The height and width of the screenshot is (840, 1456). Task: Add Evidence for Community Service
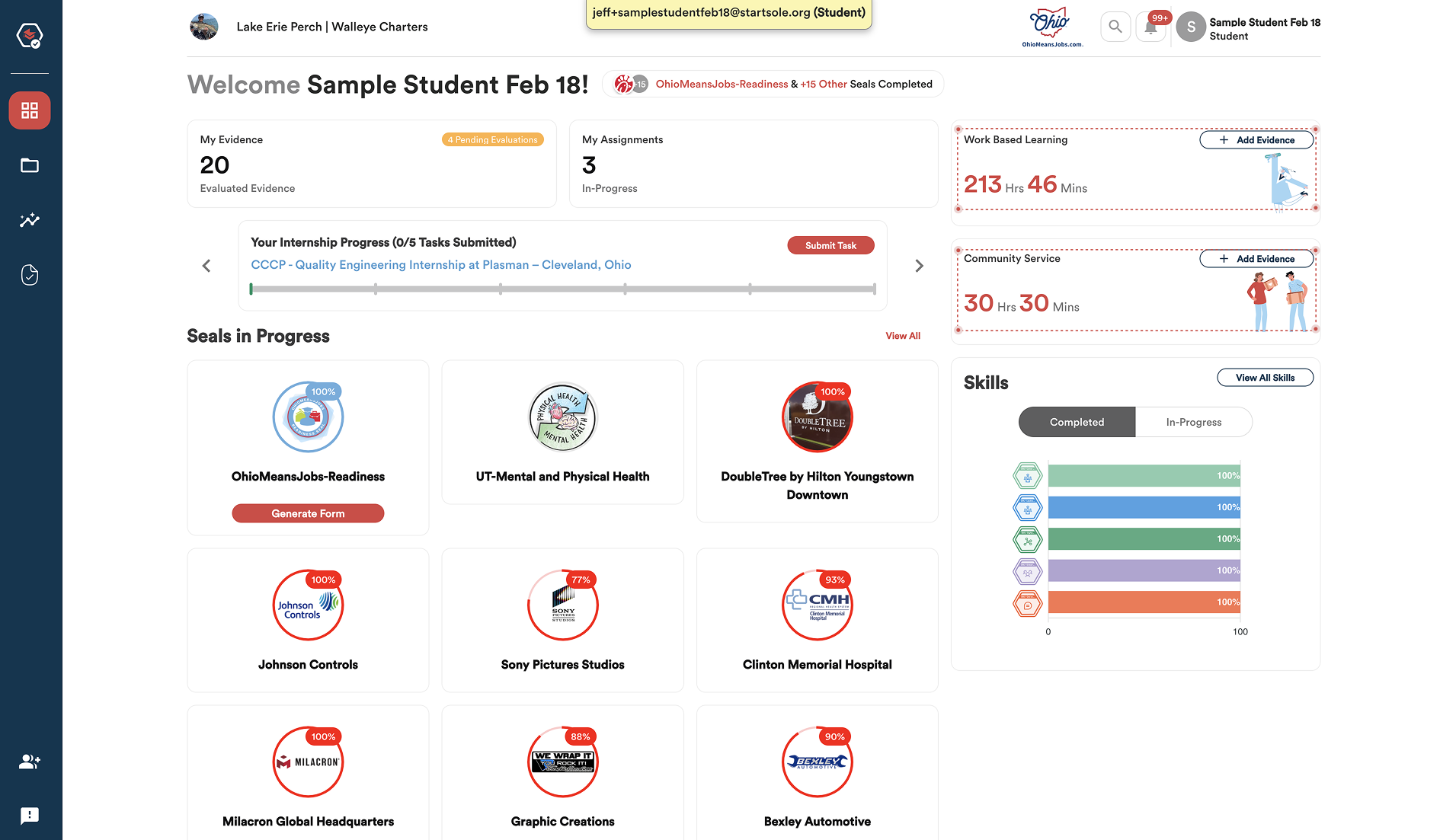pos(1256,259)
